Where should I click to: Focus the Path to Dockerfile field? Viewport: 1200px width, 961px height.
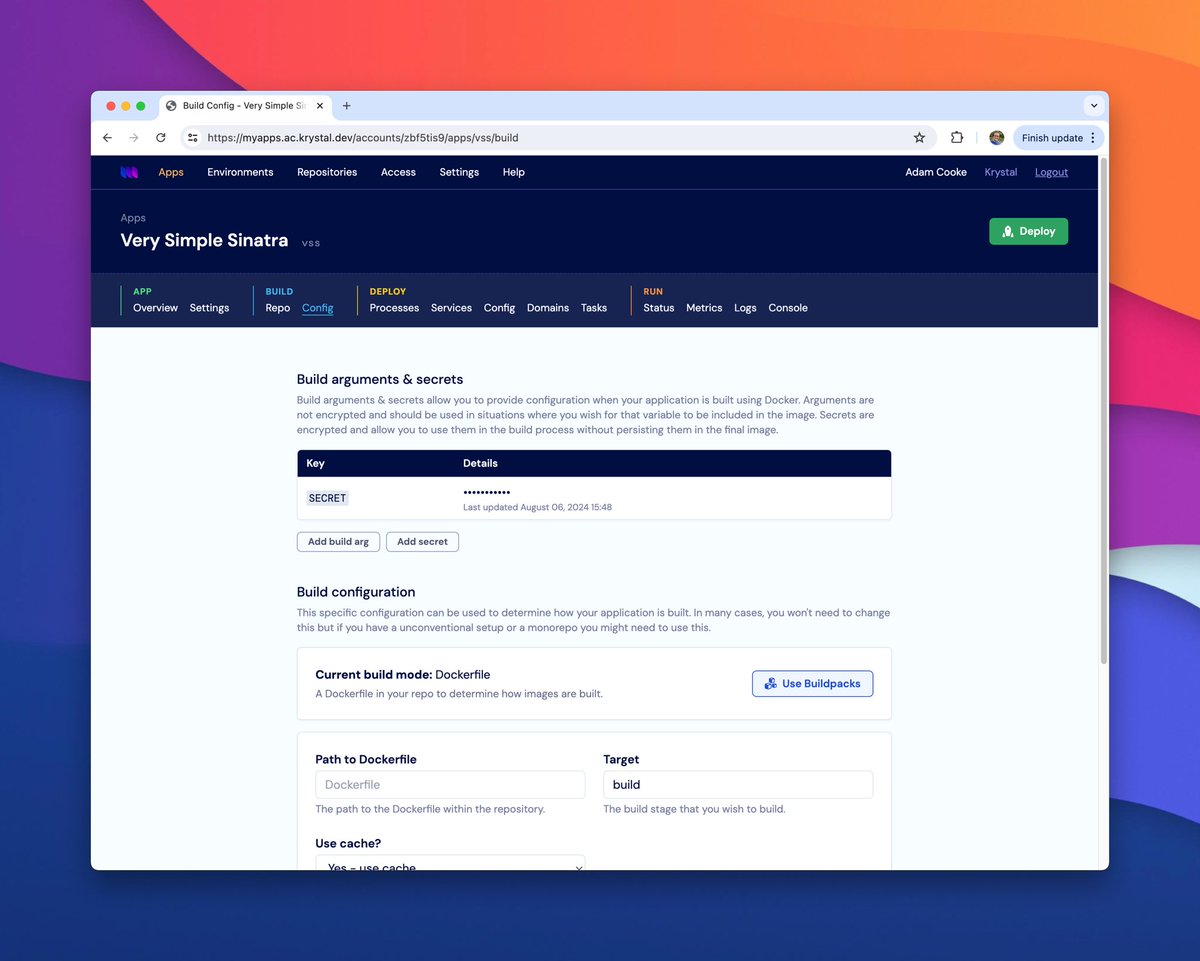point(450,785)
